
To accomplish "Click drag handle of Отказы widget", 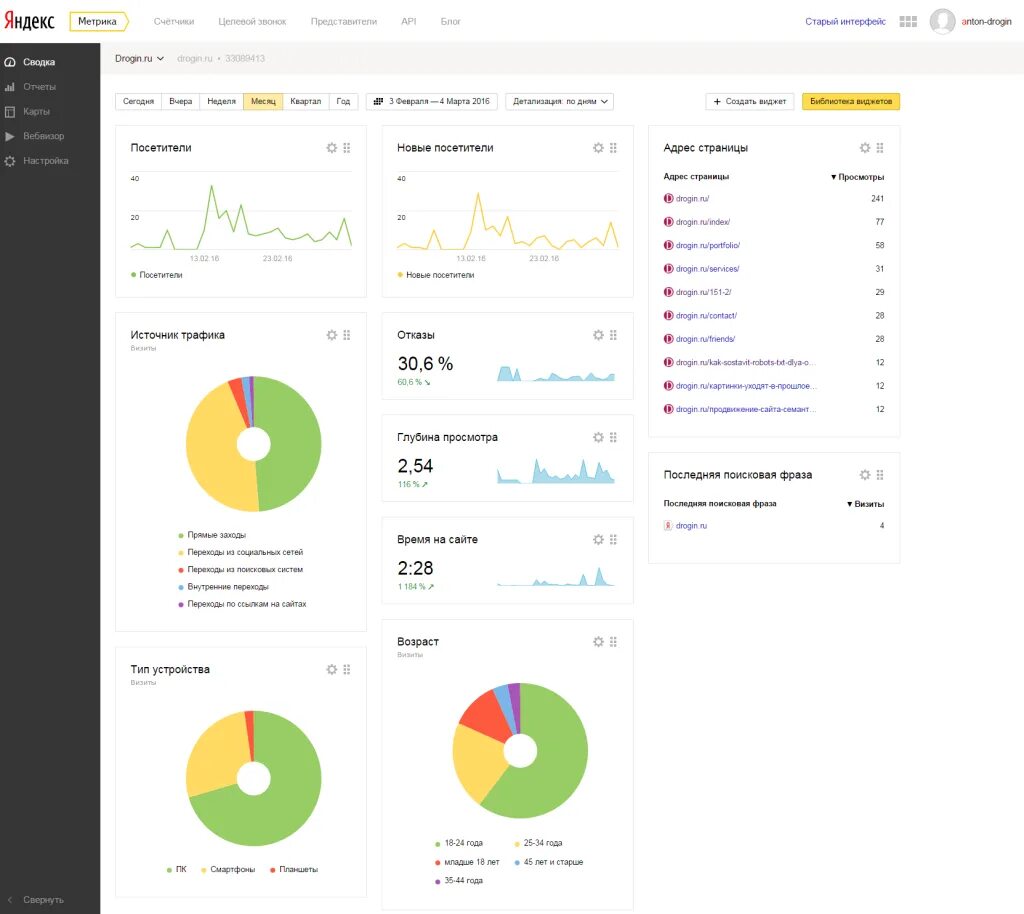I will click(613, 335).
